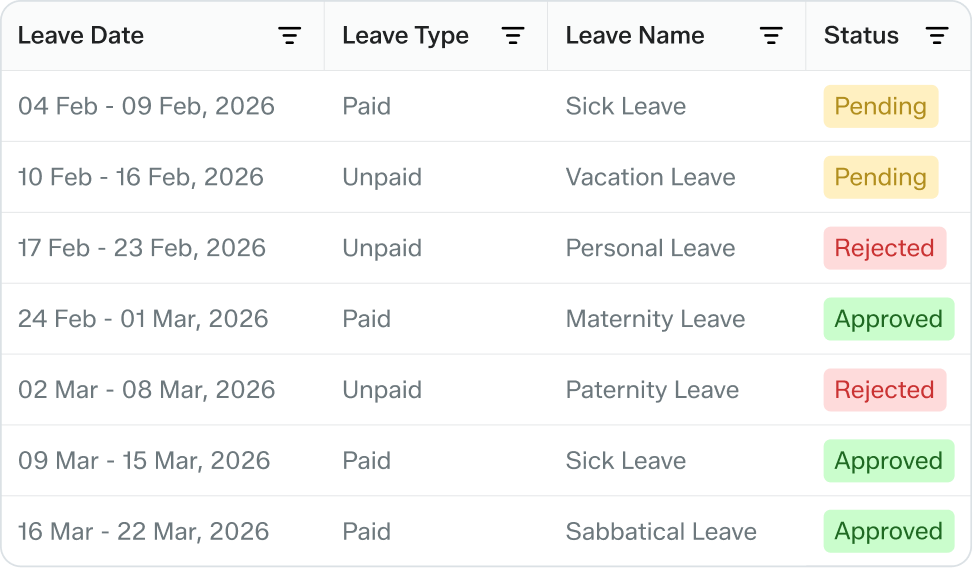973x568 pixels.
Task: Open the Status column filter icon
Action: pos(937,36)
